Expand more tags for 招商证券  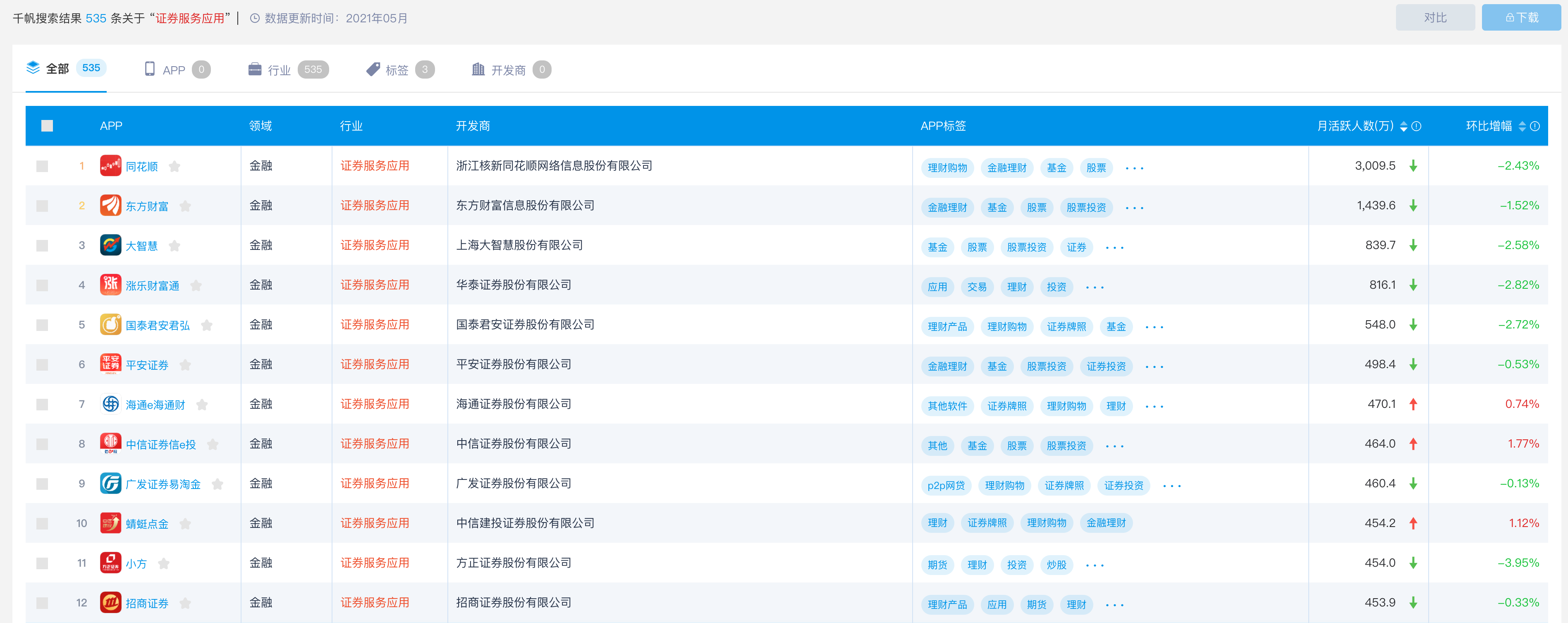[x=1114, y=605]
